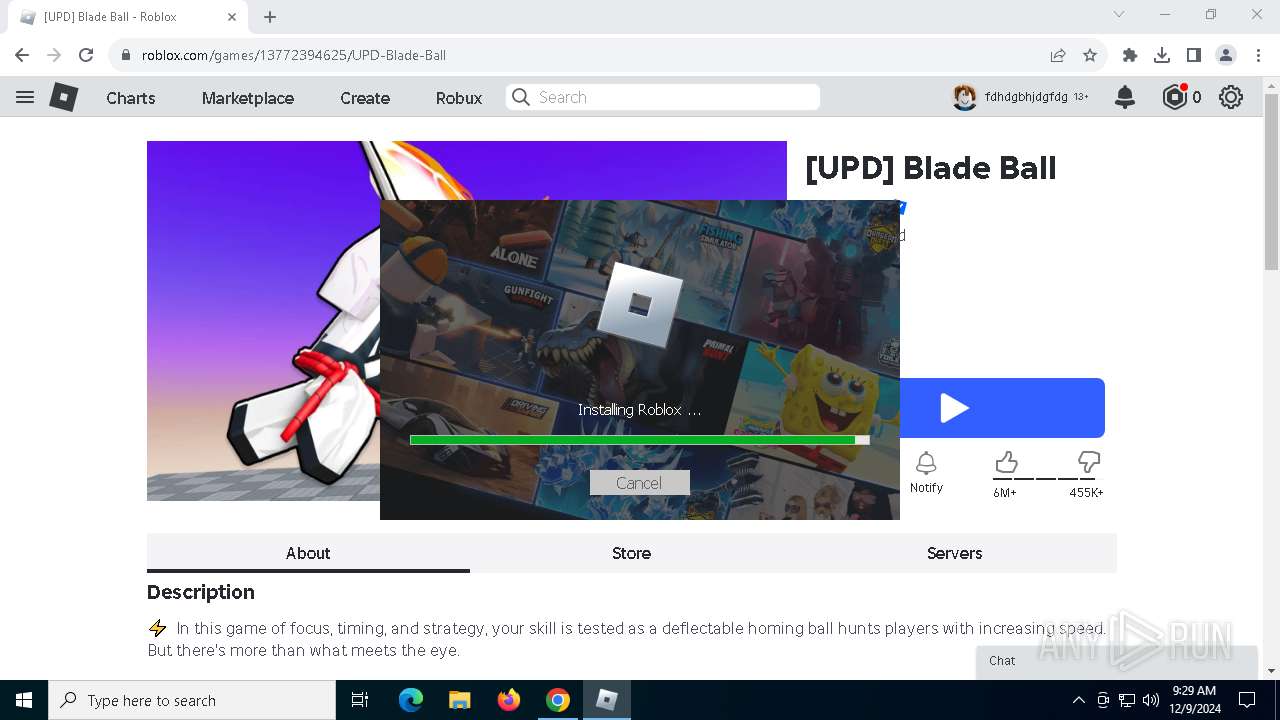Open the Robux balance icon

(1174, 97)
